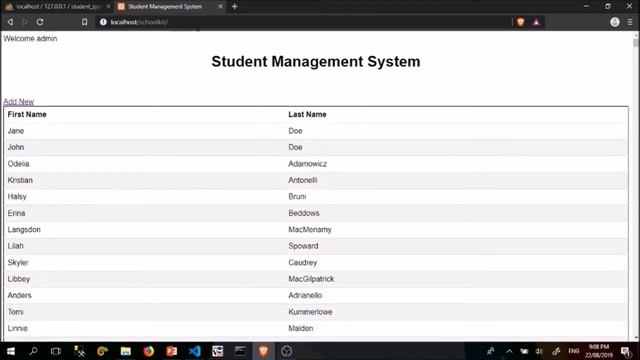The width and height of the screenshot is (640, 360).
Task: Open the terminal window icon in taskbar
Action: tap(240, 351)
